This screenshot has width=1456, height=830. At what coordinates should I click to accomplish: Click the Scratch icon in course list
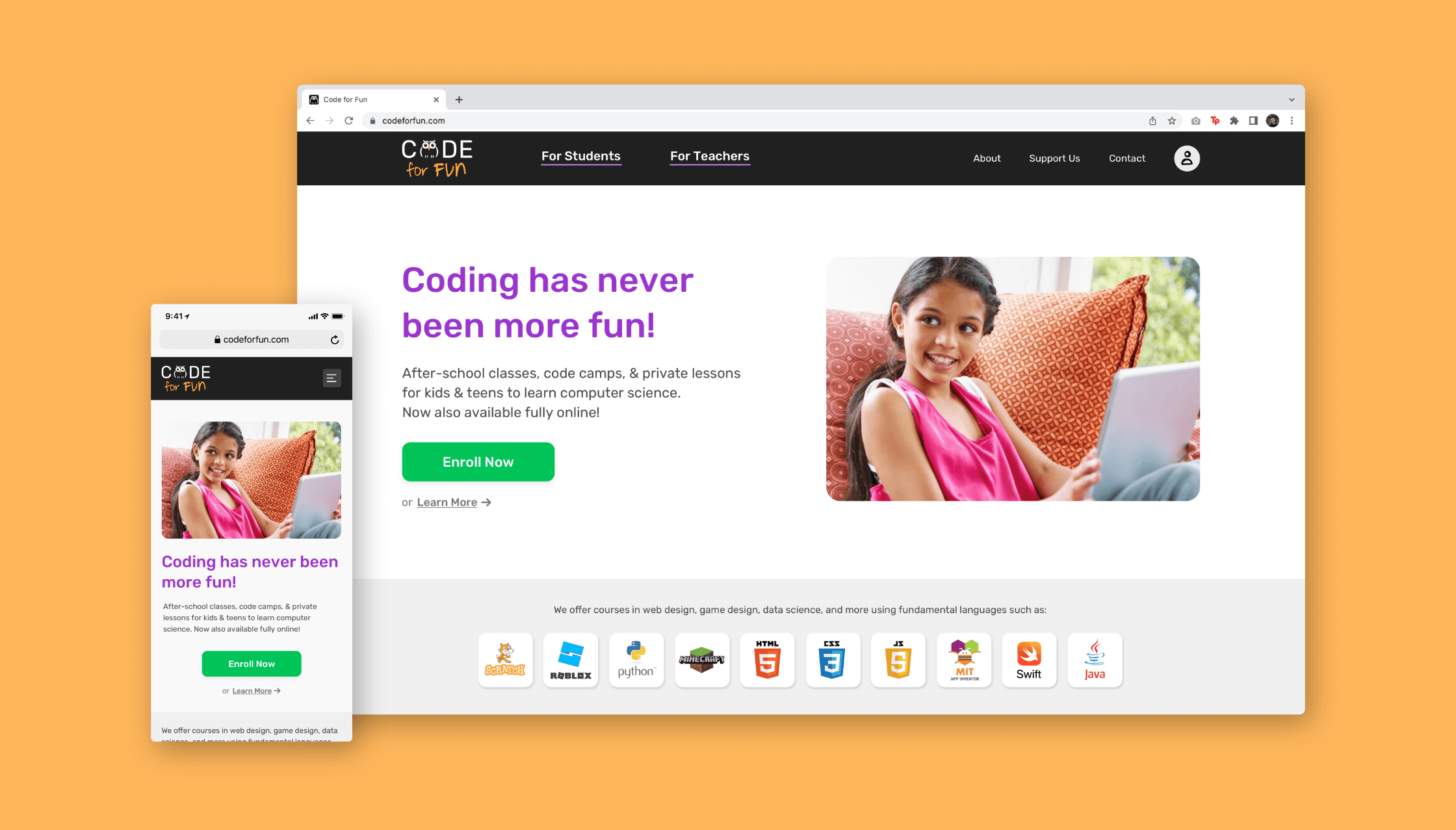(505, 659)
